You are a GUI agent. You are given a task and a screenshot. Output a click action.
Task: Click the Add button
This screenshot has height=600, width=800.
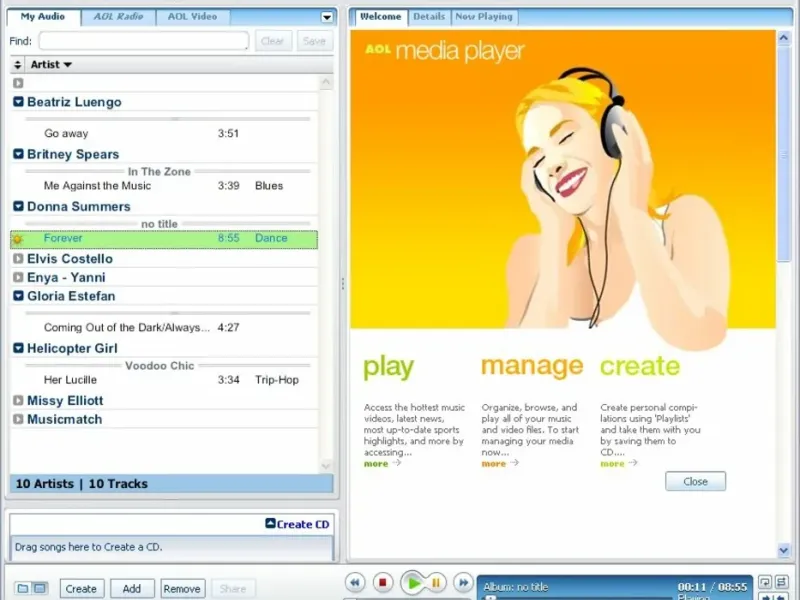click(132, 589)
